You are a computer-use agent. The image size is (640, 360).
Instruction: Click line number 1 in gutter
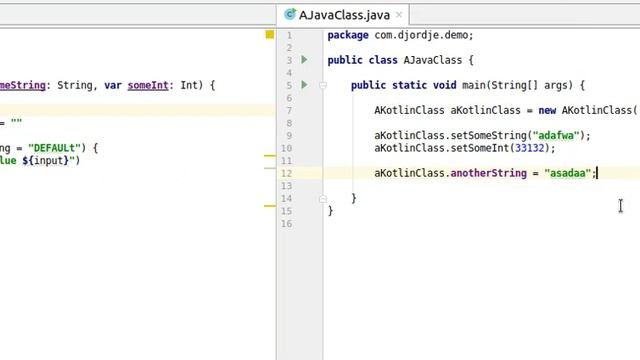(289, 36)
